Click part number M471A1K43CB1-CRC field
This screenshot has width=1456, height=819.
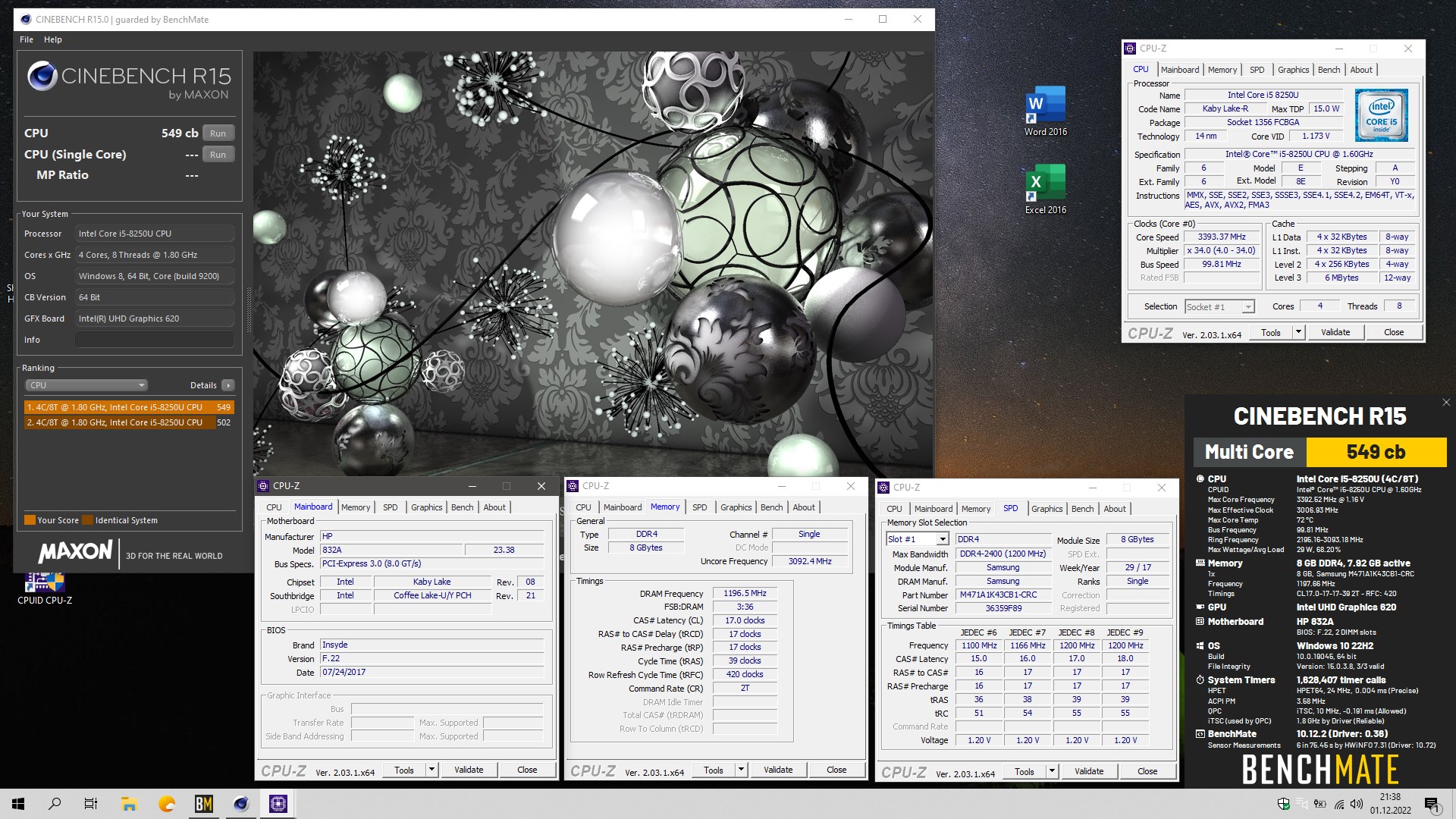(1003, 595)
